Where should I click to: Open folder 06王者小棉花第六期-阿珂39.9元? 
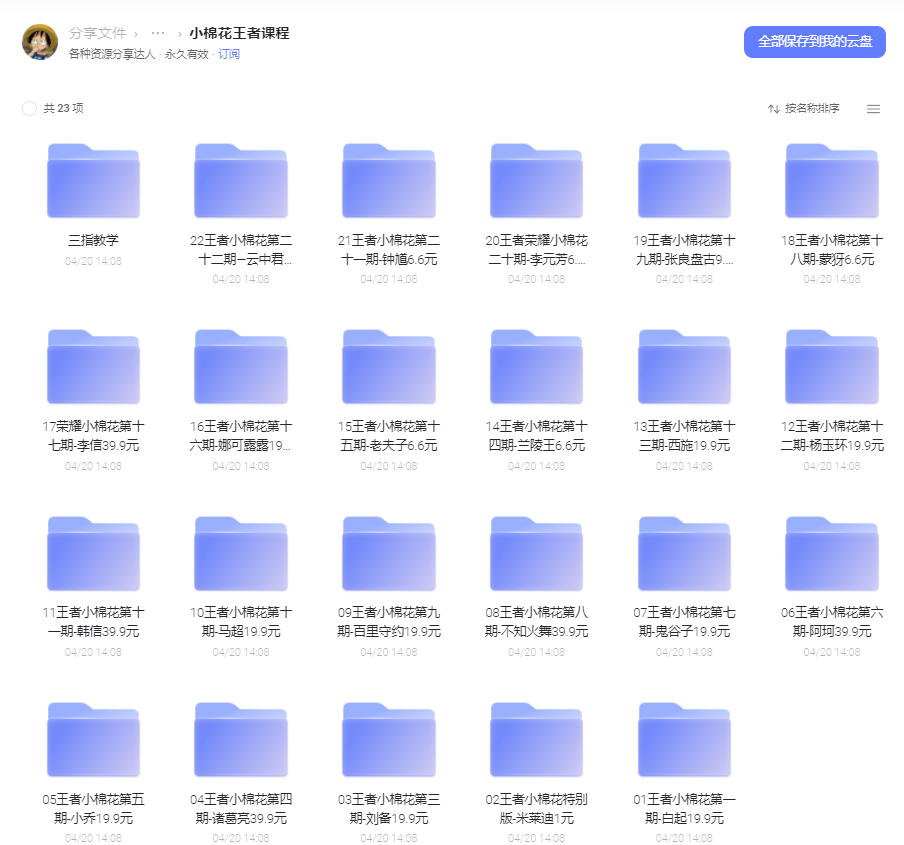pyautogui.click(x=832, y=553)
